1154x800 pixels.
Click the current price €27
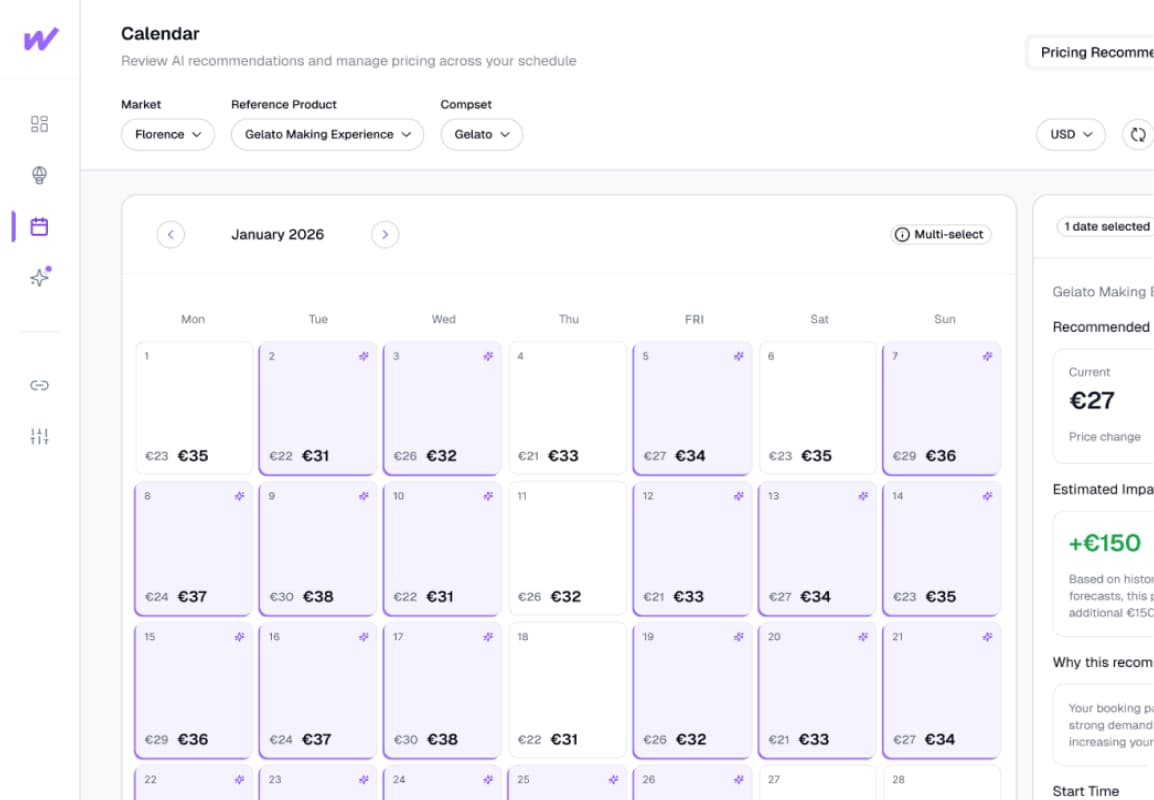(1092, 401)
